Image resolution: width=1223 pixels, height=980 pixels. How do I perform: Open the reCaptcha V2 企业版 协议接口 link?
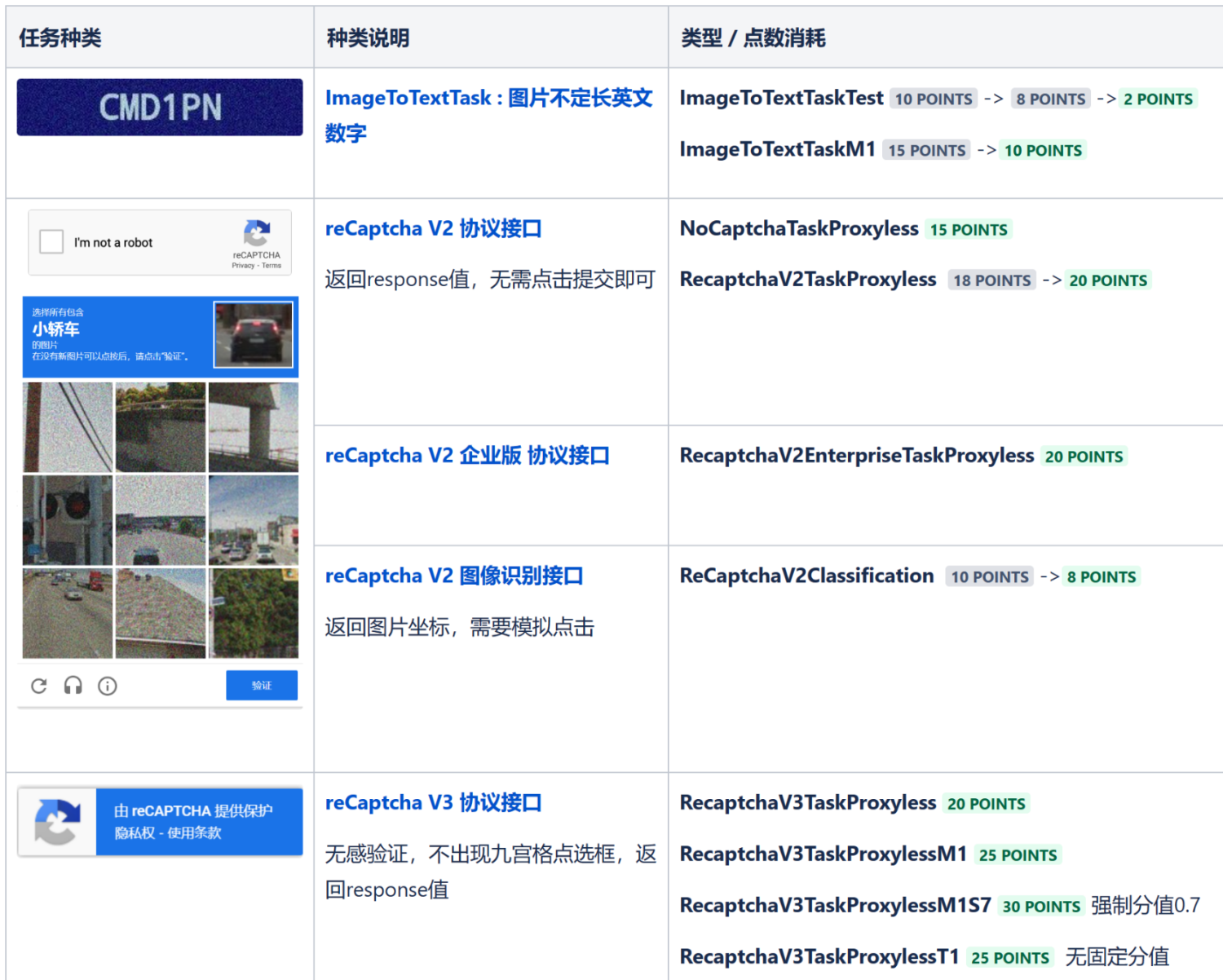tap(467, 455)
